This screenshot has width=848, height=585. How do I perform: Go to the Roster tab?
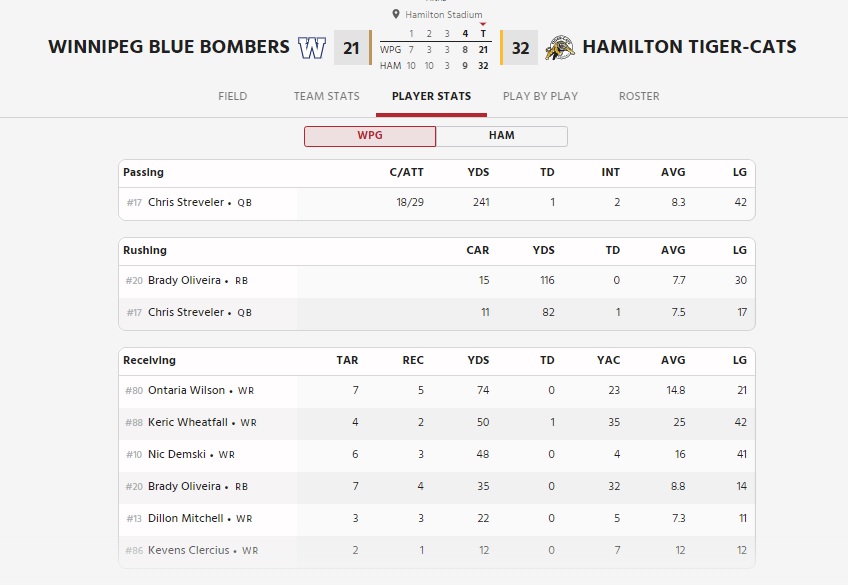pyautogui.click(x=639, y=96)
